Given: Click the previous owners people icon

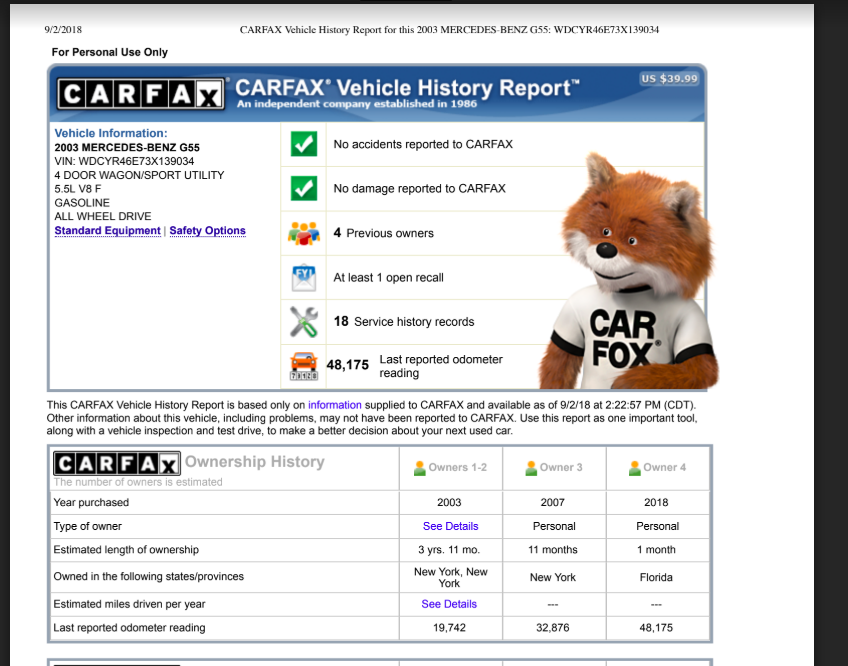Looking at the screenshot, I should click(x=304, y=233).
